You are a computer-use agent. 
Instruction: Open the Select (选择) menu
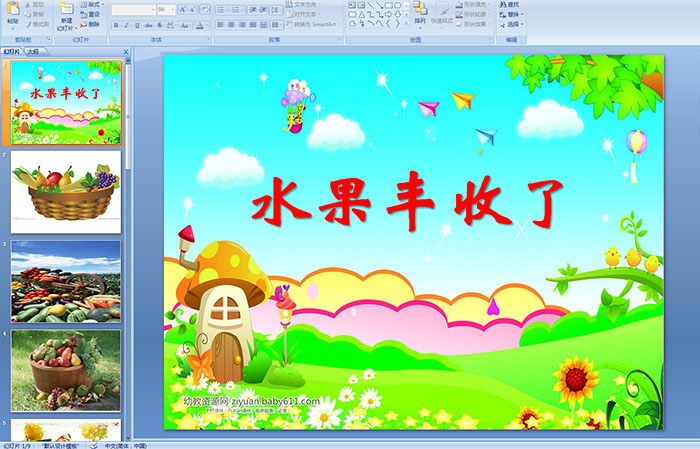(x=511, y=24)
